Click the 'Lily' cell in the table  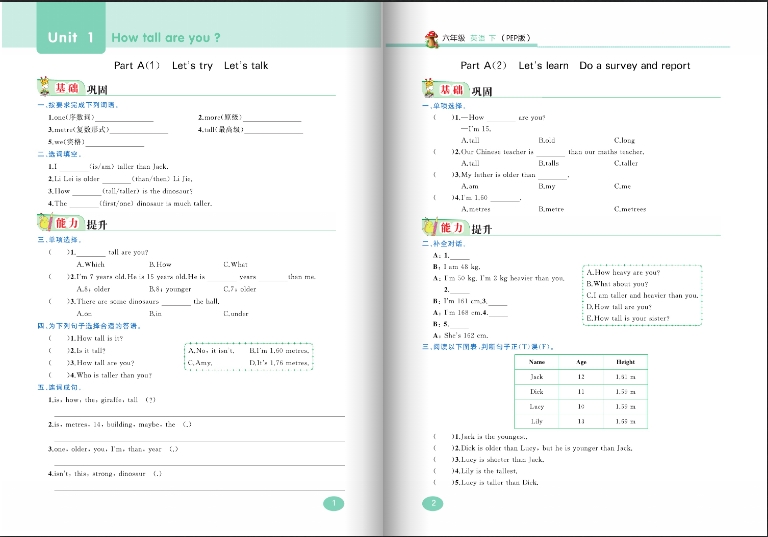click(x=537, y=421)
